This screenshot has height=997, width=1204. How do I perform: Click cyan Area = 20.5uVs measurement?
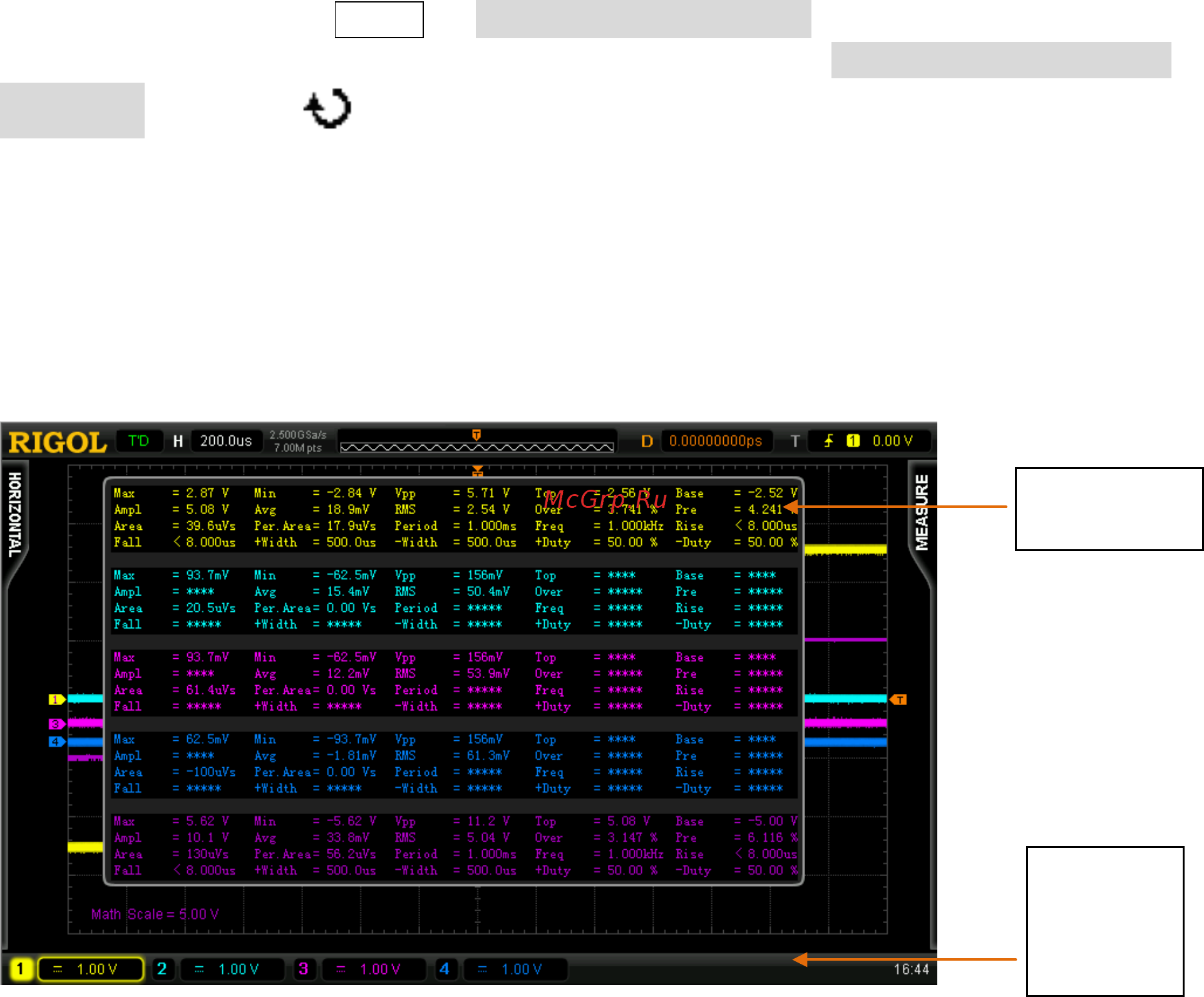point(175,608)
